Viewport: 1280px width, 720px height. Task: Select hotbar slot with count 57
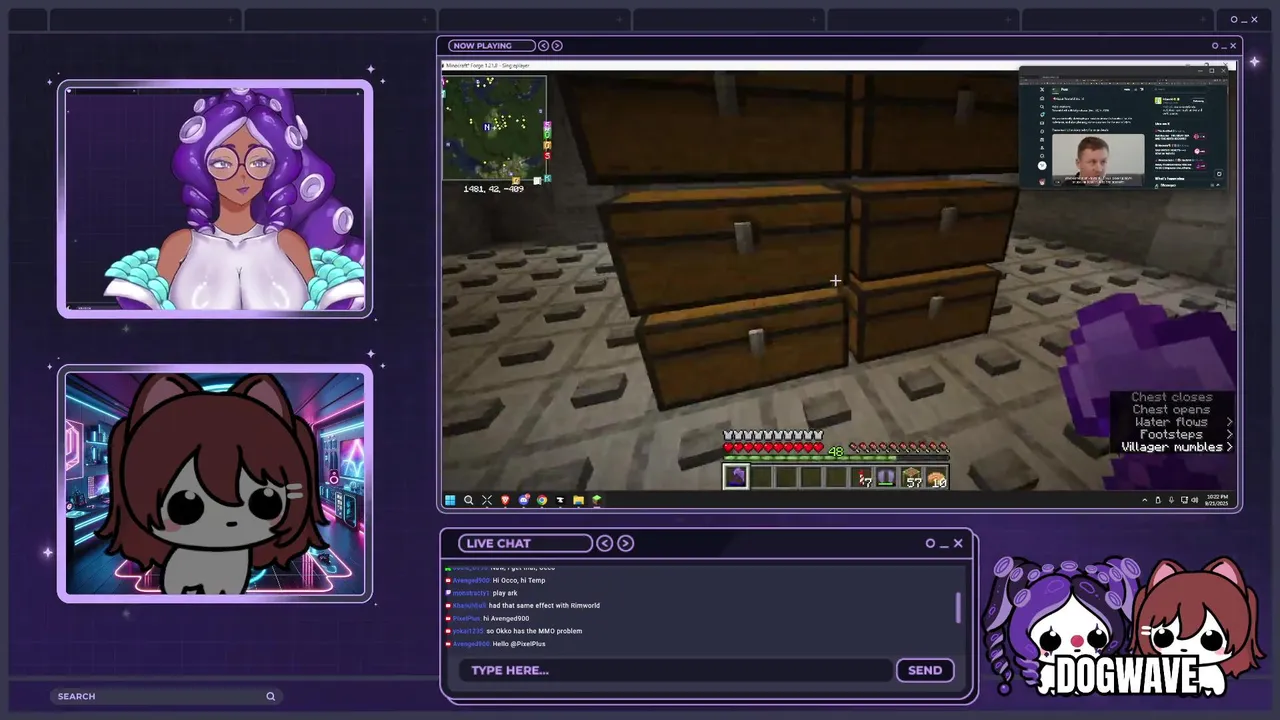point(911,478)
